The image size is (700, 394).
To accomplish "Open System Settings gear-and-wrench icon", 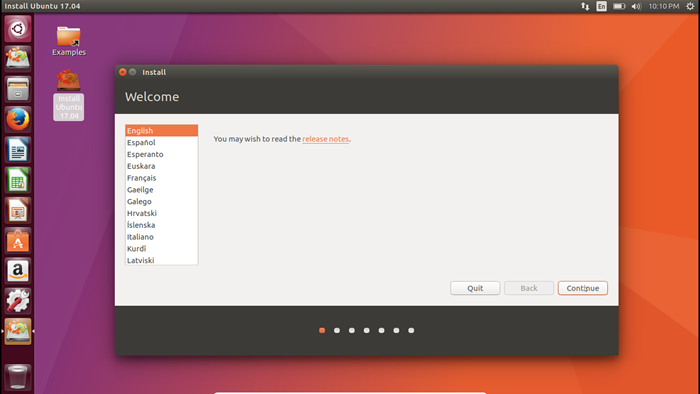I will coord(18,301).
